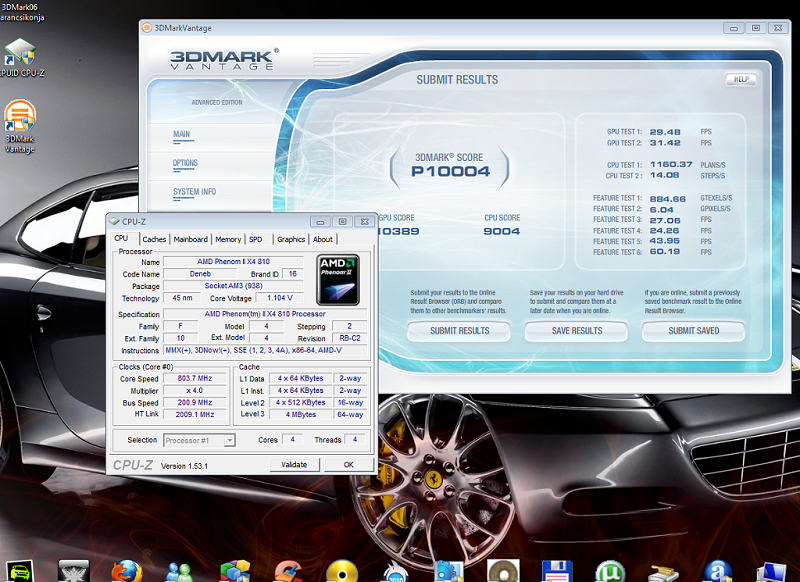Switch to the Caches tab in CPU-Z
800x582 pixels.
(x=154, y=239)
